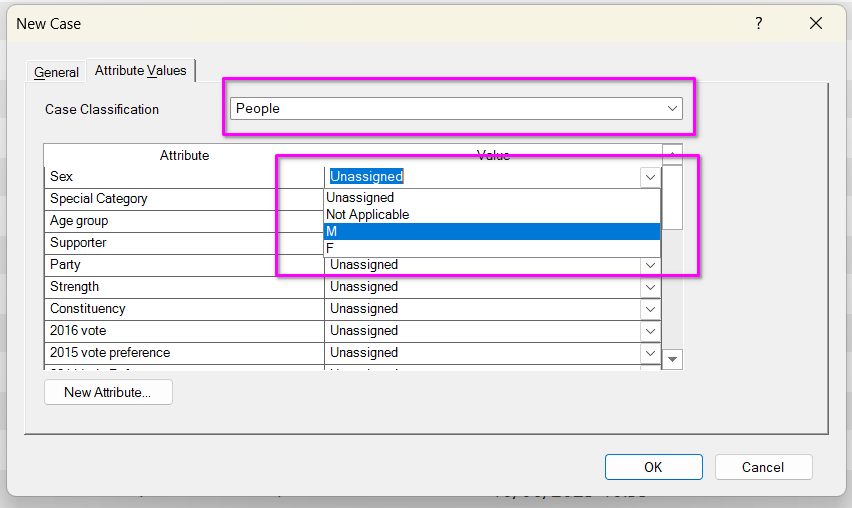This screenshot has height=508, width=852.
Task: Choose M from the Sex list
Action: point(491,231)
